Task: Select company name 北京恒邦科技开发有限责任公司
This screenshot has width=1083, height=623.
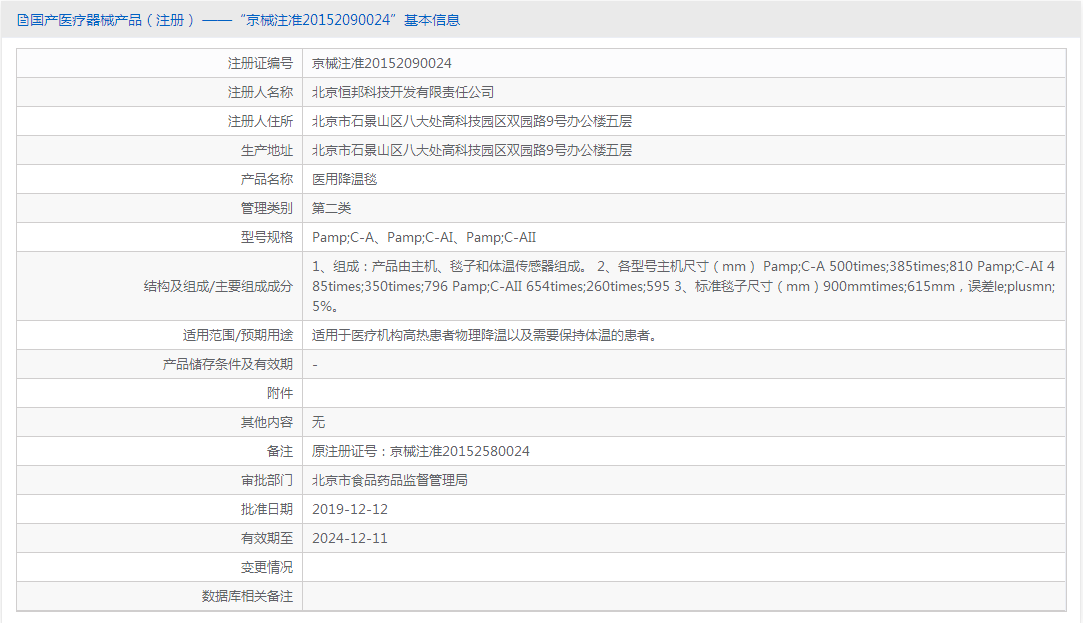Action: click(x=403, y=93)
